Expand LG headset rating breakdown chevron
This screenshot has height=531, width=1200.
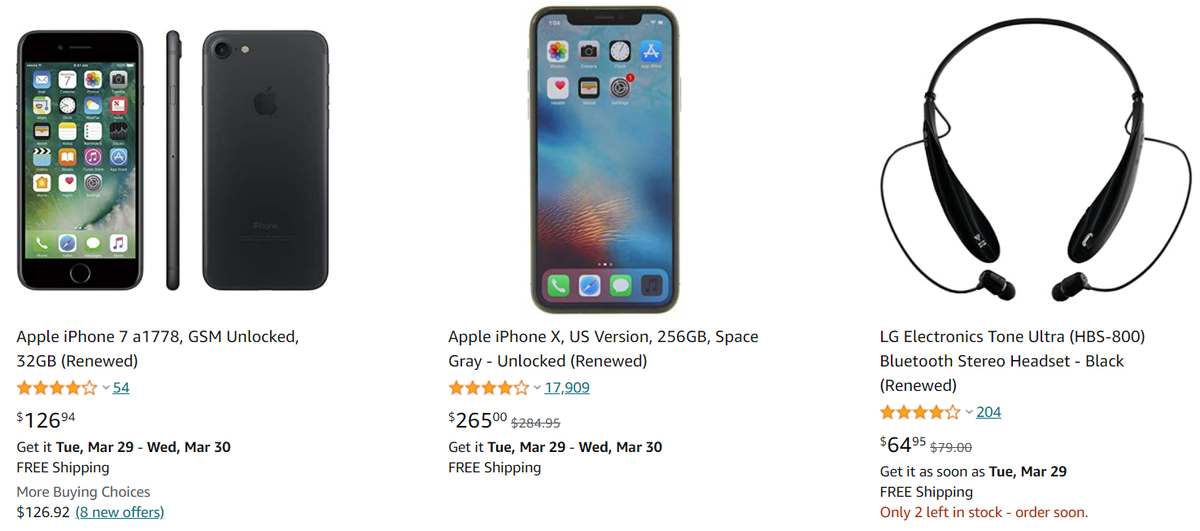point(968,412)
